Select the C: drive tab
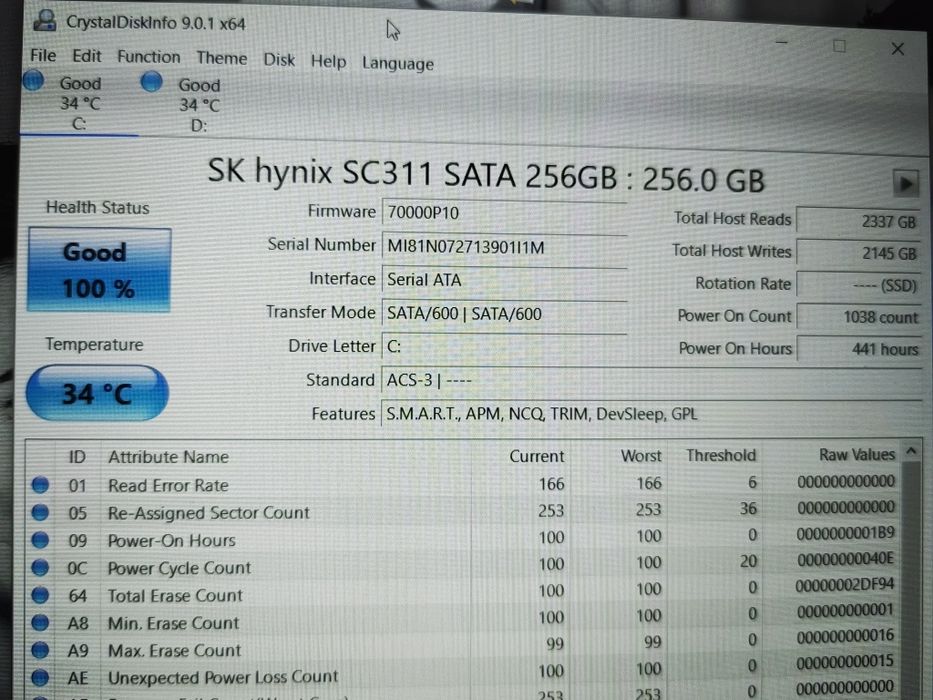This screenshot has height=700, width=933. point(79,104)
